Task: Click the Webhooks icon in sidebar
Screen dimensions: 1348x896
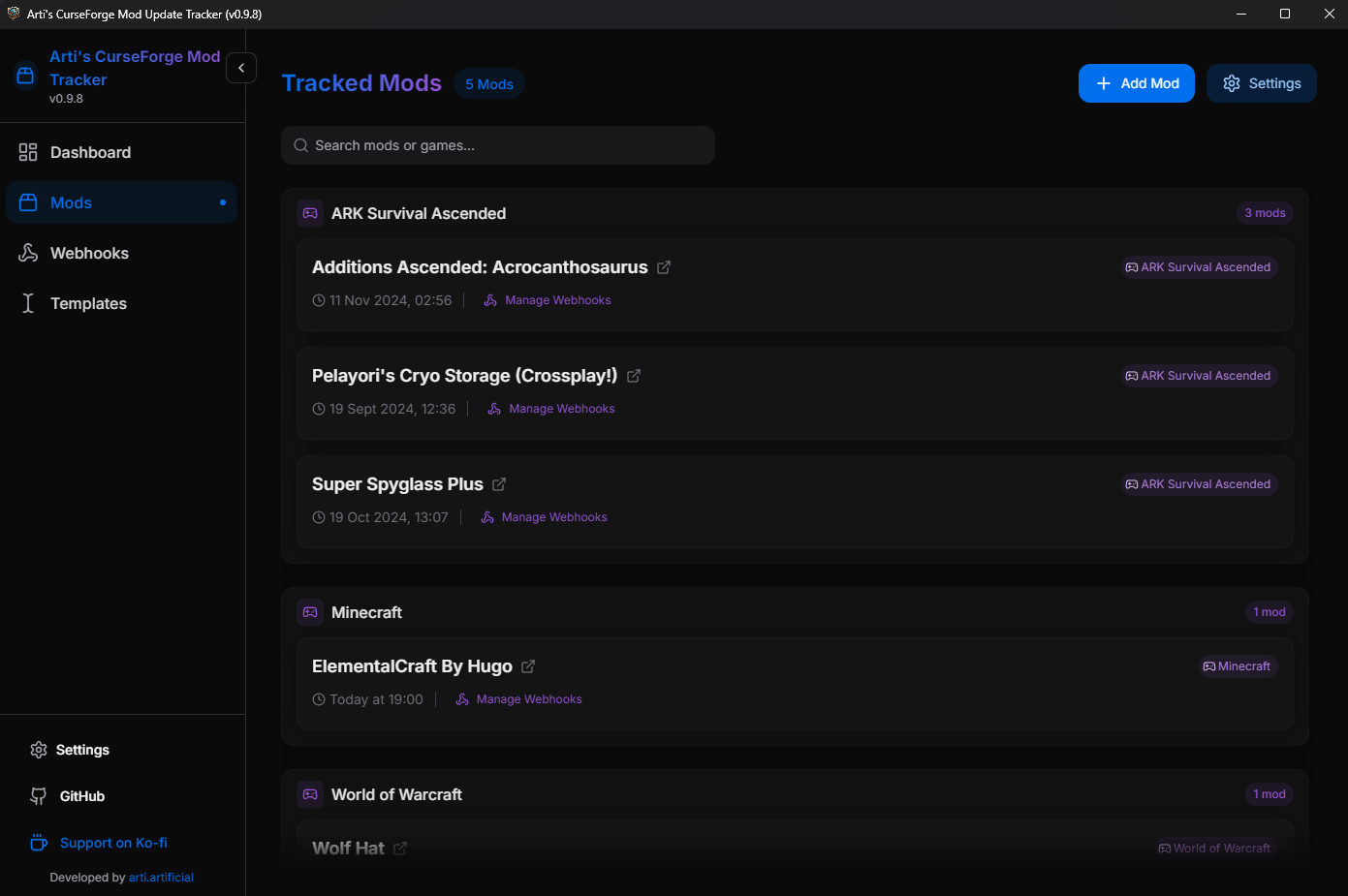Action: point(28,253)
